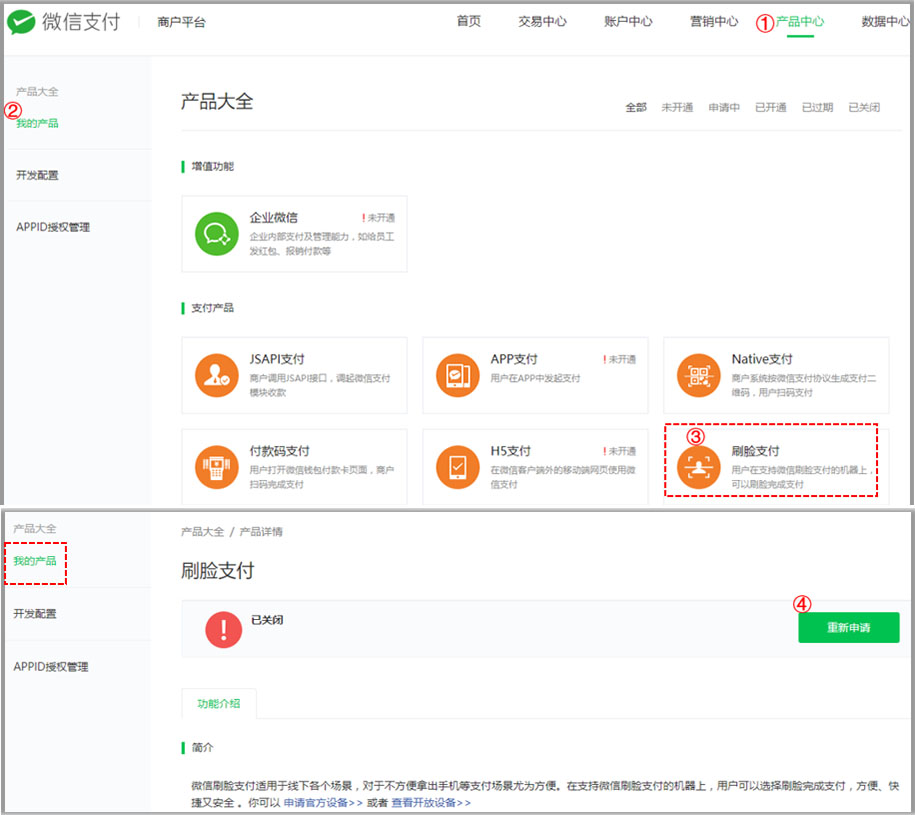Open the APP支付 product title
Viewport: 915px width, 815px height.
514,359
